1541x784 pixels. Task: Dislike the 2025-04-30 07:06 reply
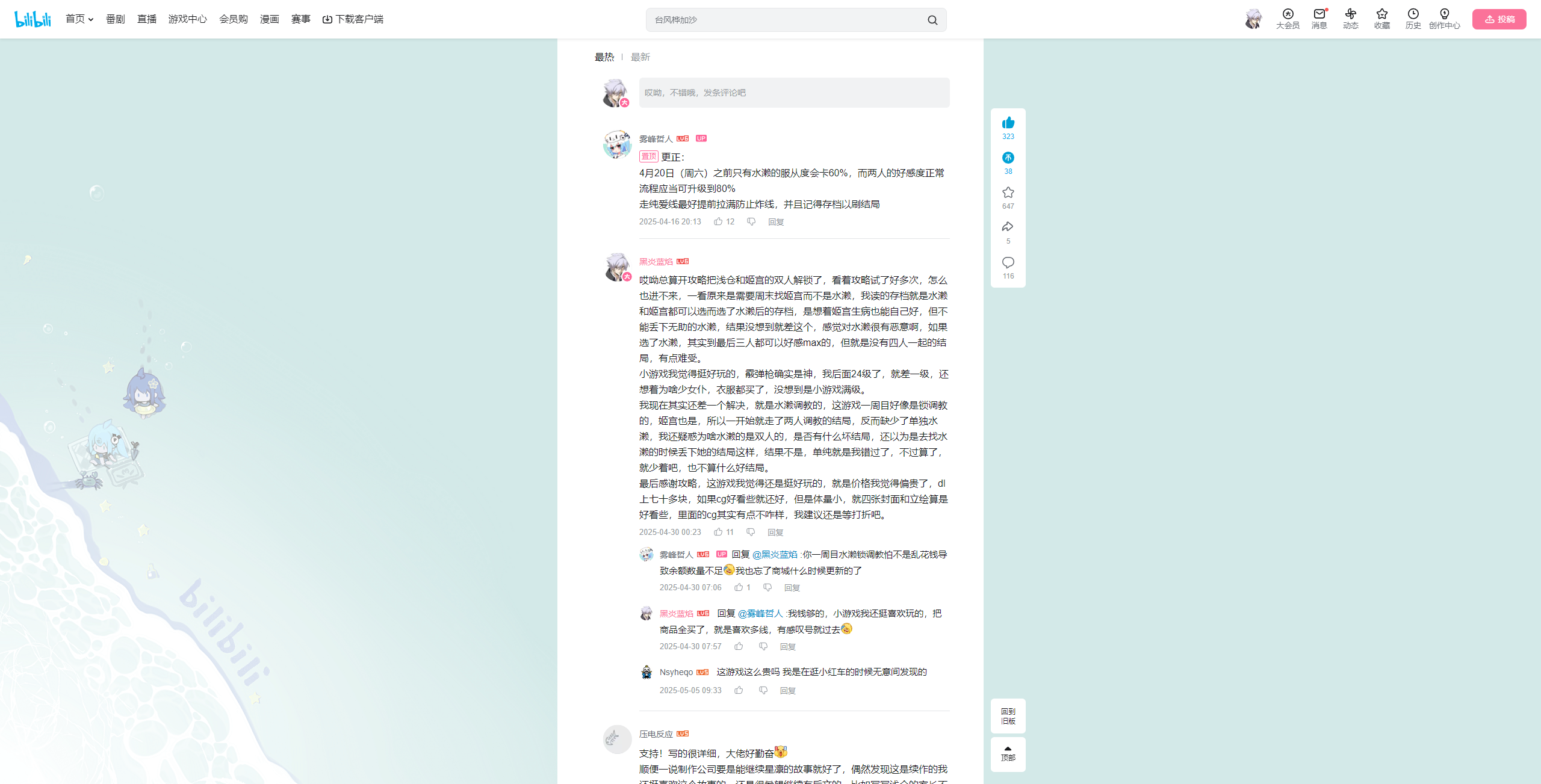(x=767, y=588)
